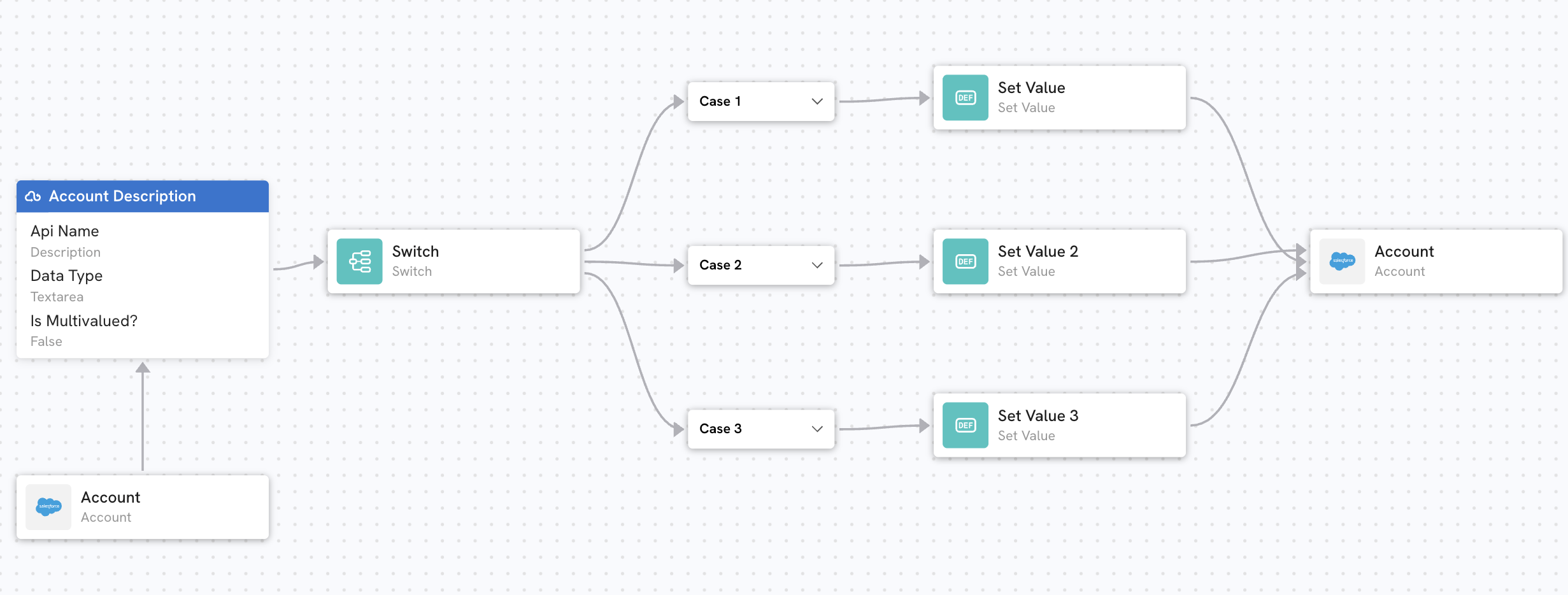Select the Case 3 label text
Image resolution: width=1568 pixels, height=595 pixels.
[720, 429]
